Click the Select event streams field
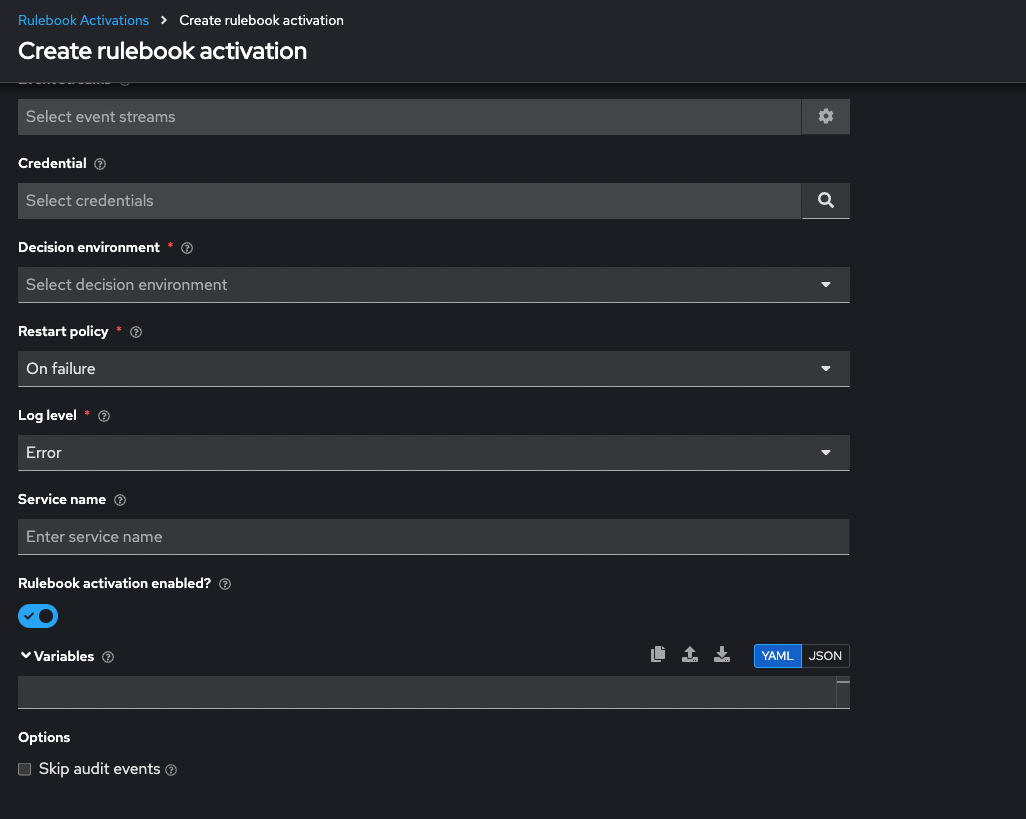 [409, 117]
